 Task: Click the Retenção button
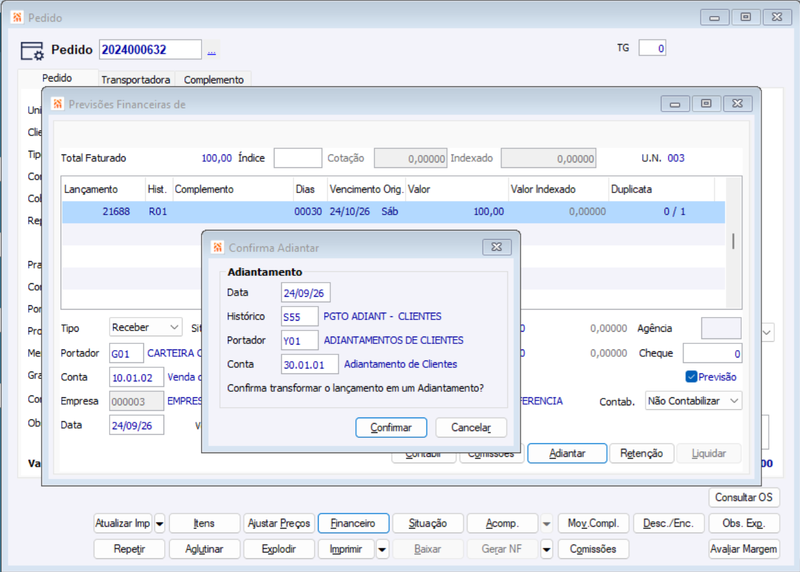pos(641,453)
